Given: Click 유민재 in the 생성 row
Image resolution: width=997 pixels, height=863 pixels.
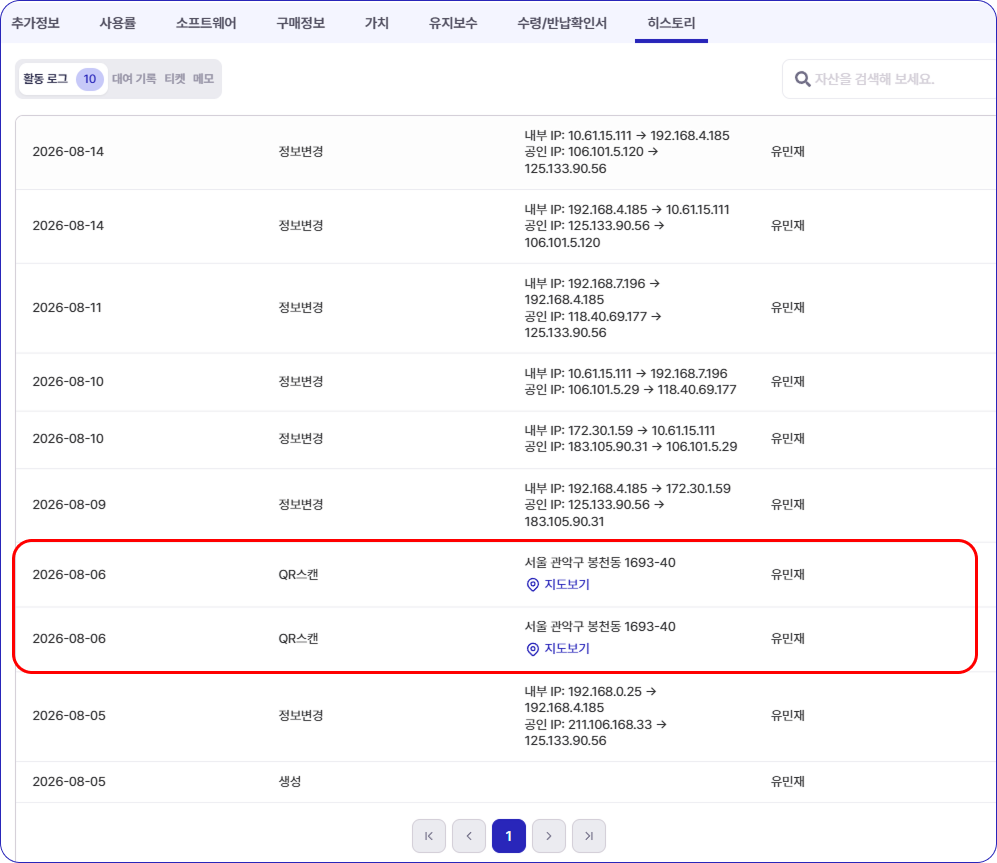Looking at the screenshot, I should tap(788, 782).
